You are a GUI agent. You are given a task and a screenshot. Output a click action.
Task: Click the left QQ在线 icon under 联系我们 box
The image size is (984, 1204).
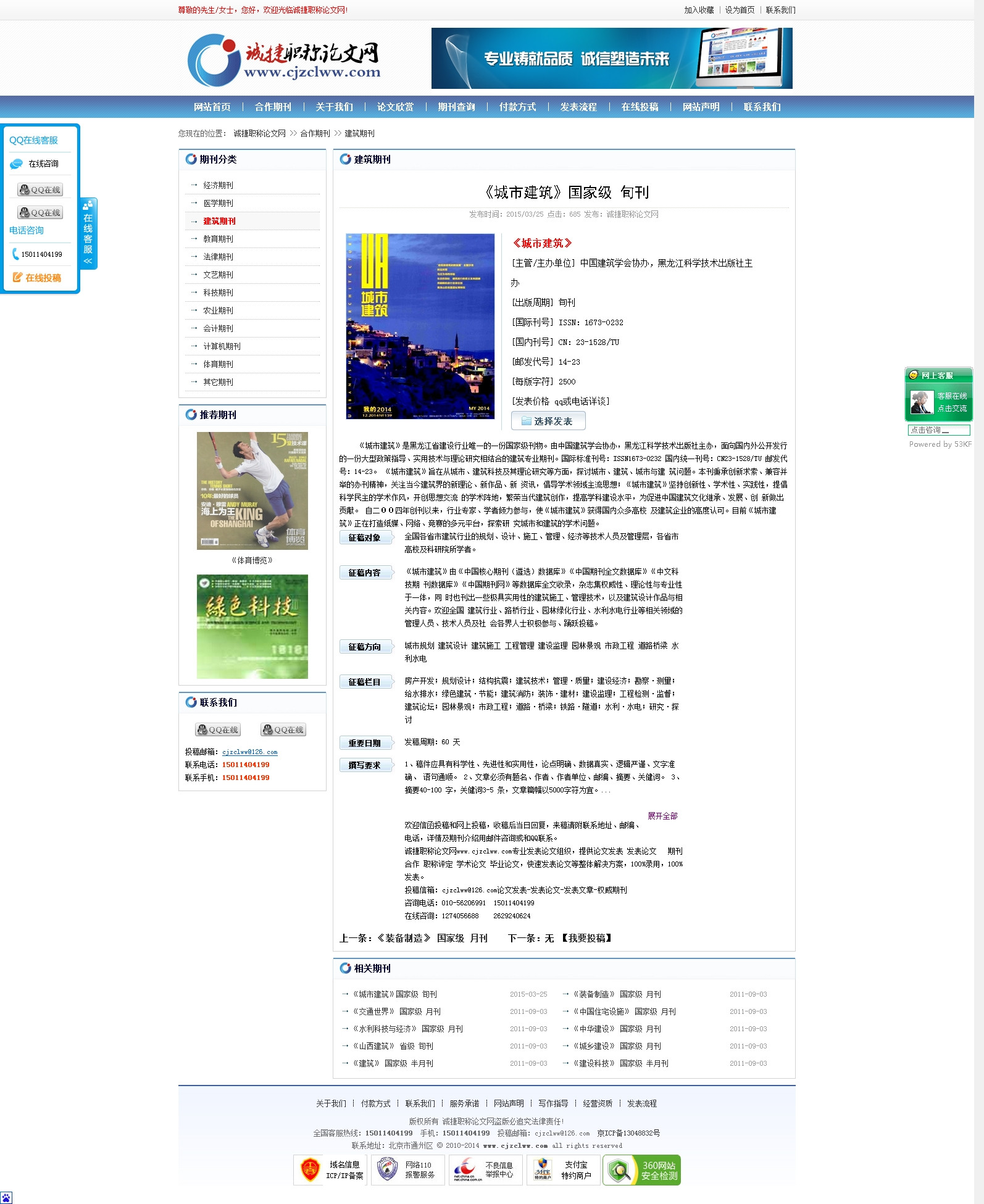218,729
